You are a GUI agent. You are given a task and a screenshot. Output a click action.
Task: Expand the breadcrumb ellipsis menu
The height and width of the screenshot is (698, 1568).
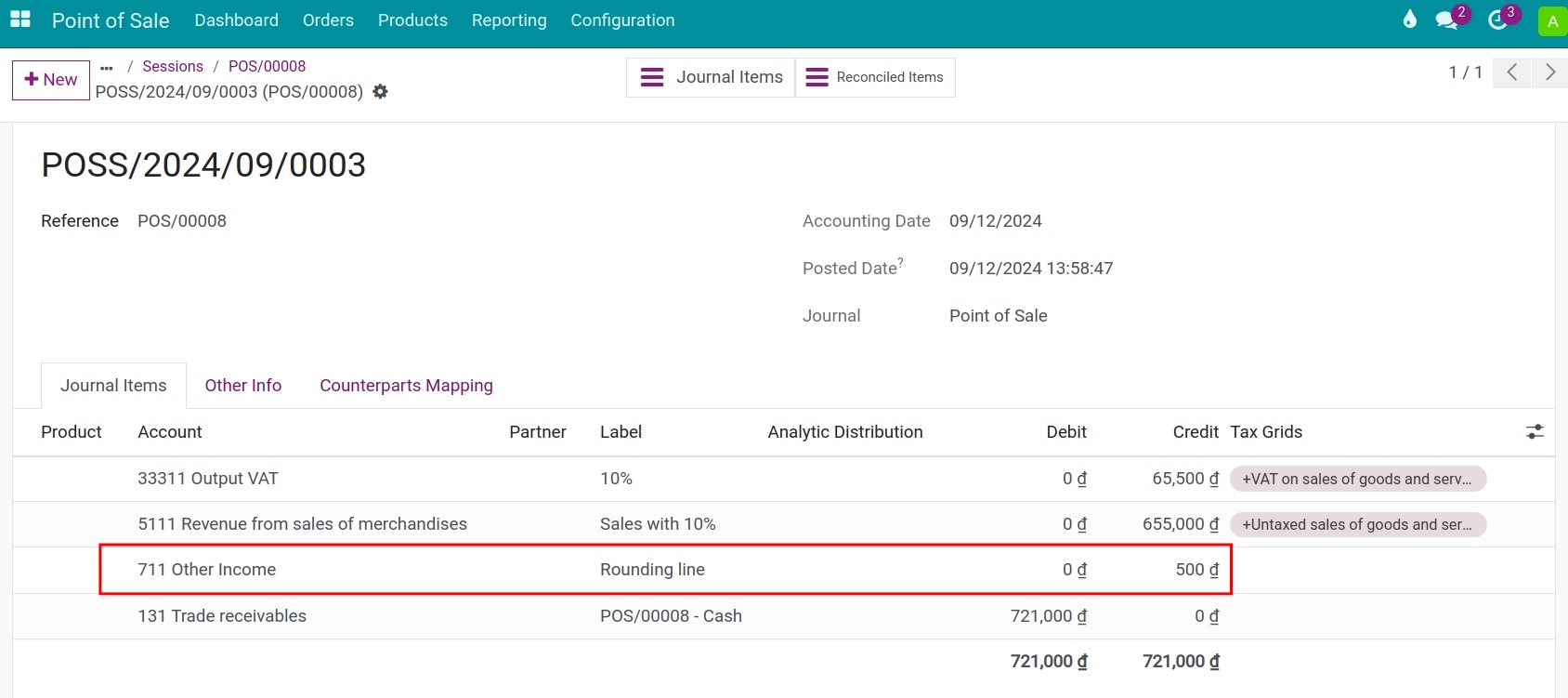pyautogui.click(x=107, y=67)
